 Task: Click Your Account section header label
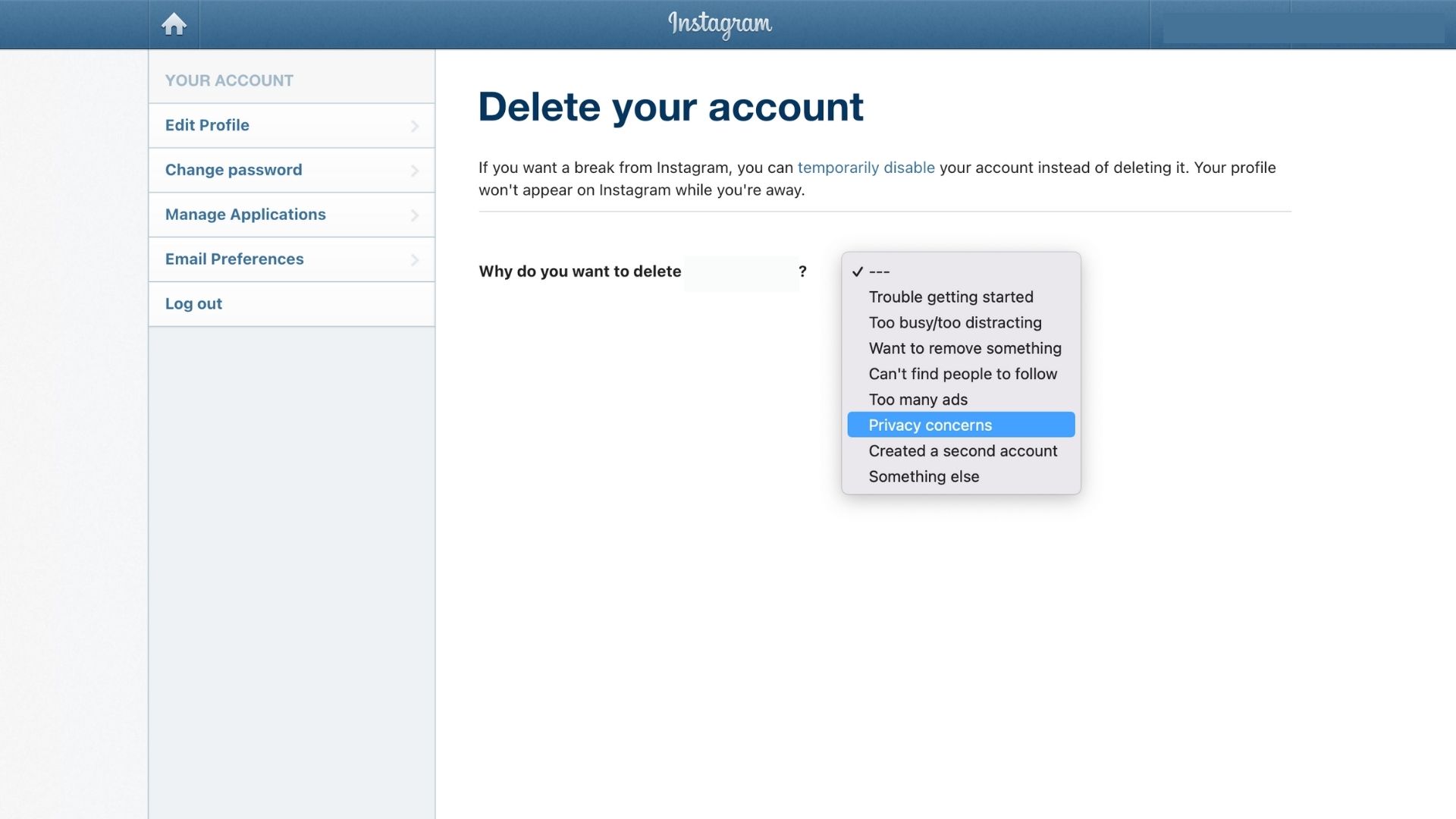tap(229, 80)
